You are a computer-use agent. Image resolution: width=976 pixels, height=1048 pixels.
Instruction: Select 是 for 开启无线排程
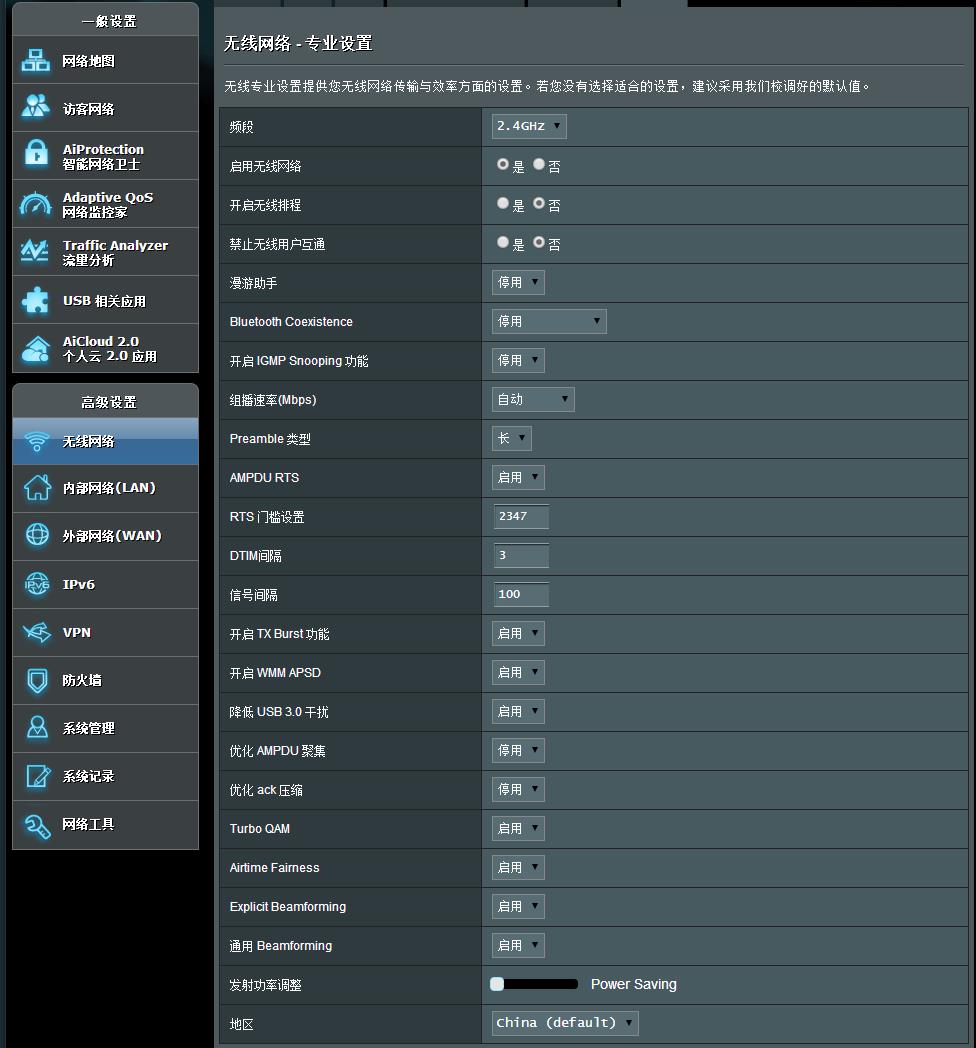tap(503, 203)
